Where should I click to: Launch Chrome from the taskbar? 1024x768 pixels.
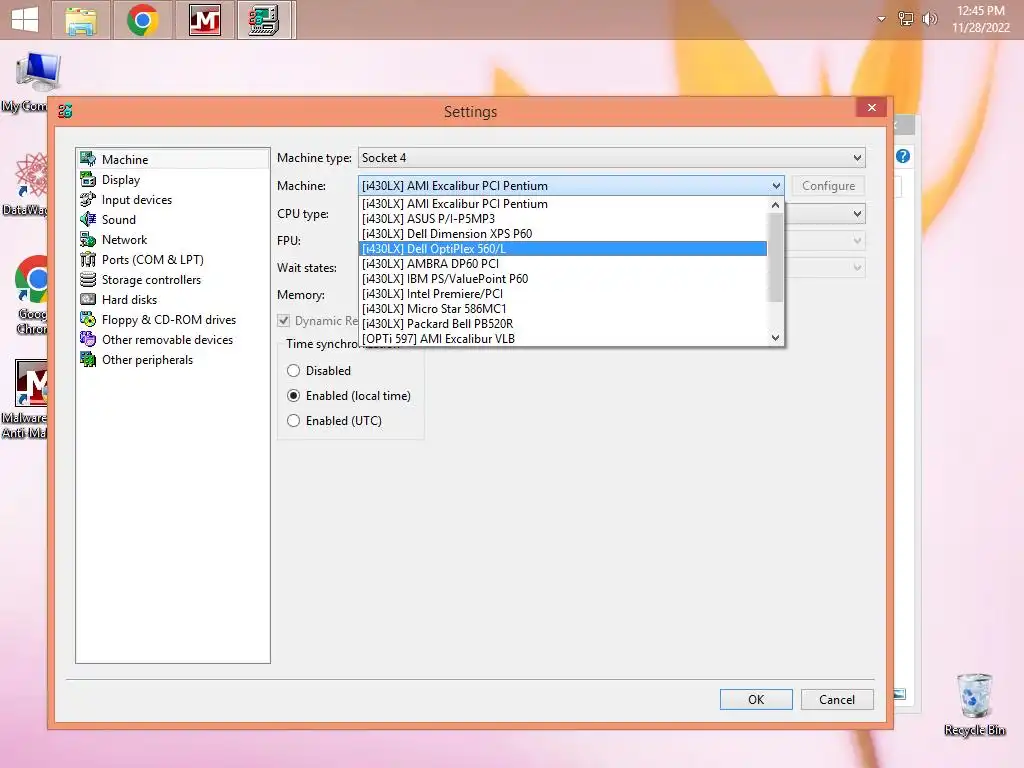click(142, 20)
